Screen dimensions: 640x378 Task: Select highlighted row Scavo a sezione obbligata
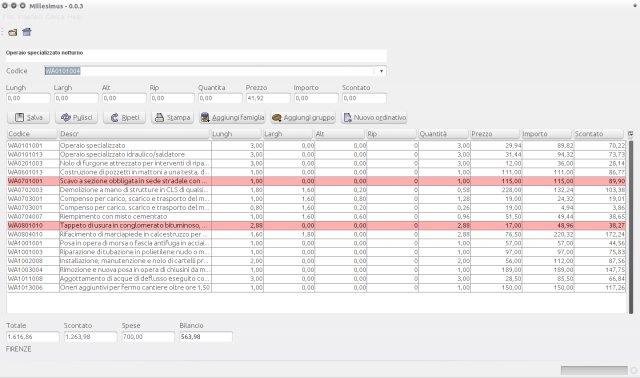click(316, 181)
